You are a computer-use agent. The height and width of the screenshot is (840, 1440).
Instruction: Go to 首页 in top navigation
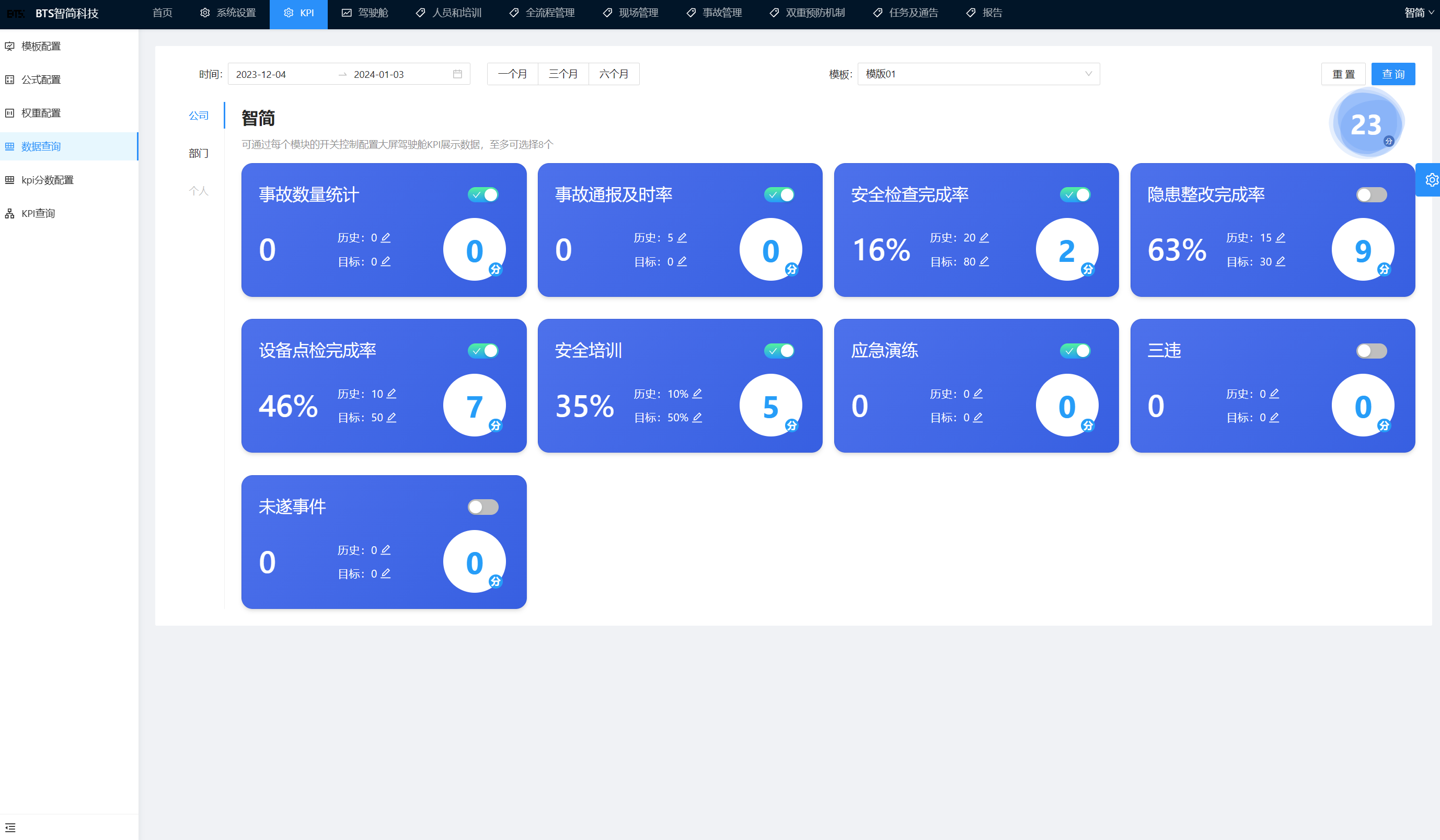coord(162,13)
